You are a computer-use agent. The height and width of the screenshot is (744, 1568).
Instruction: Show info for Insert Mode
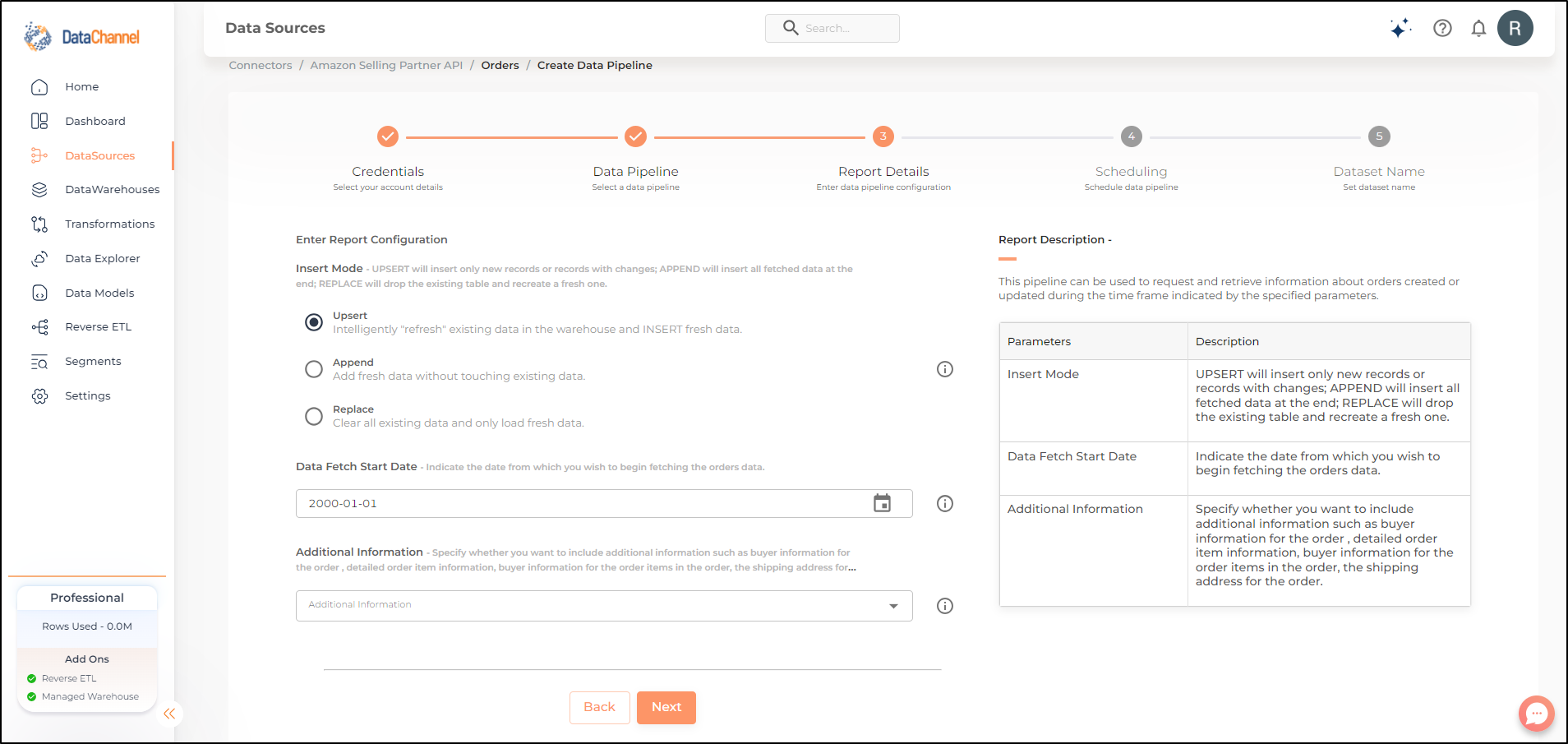(945, 369)
